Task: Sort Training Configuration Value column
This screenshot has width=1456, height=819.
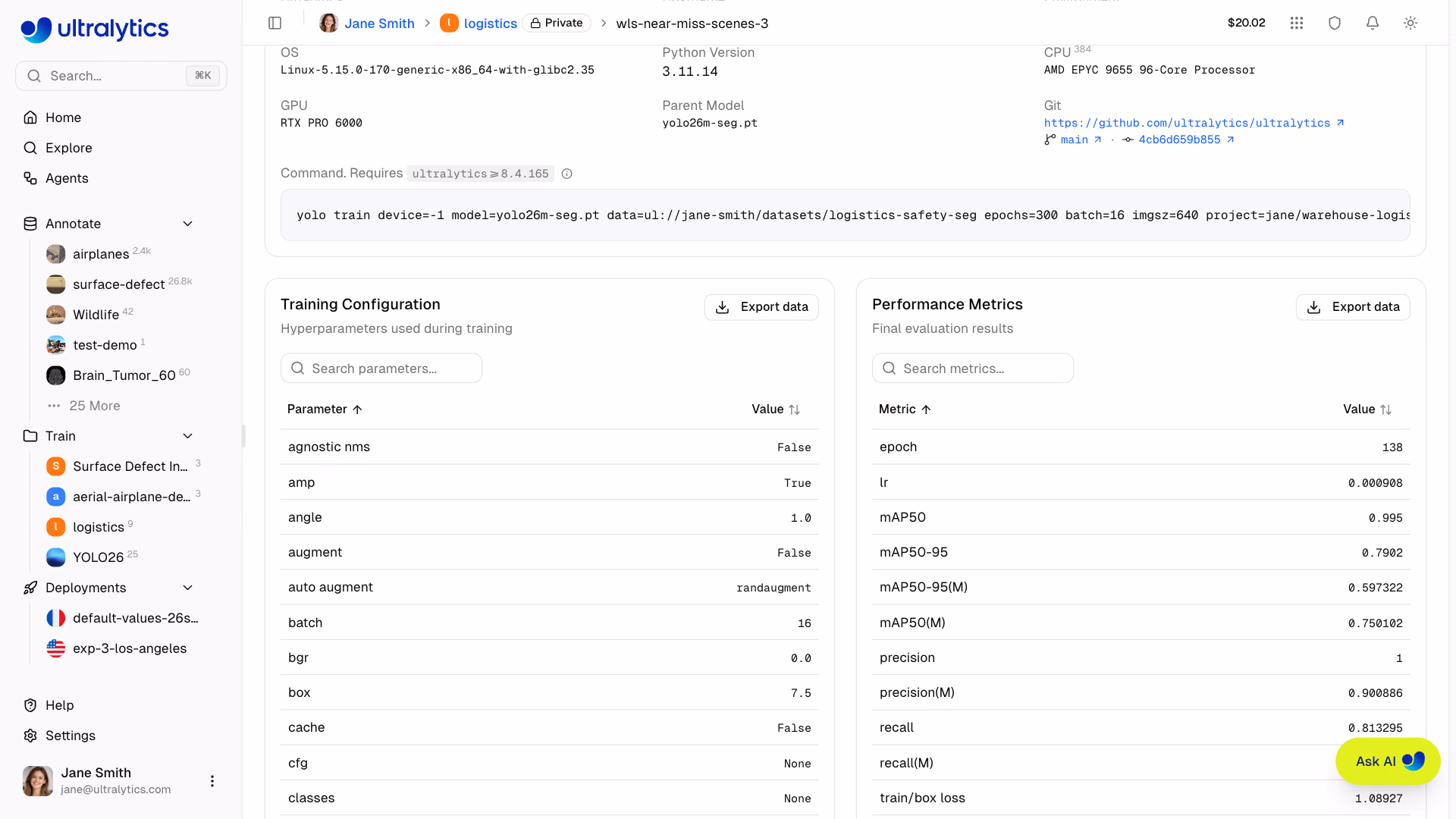Action: (x=776, y=409)
